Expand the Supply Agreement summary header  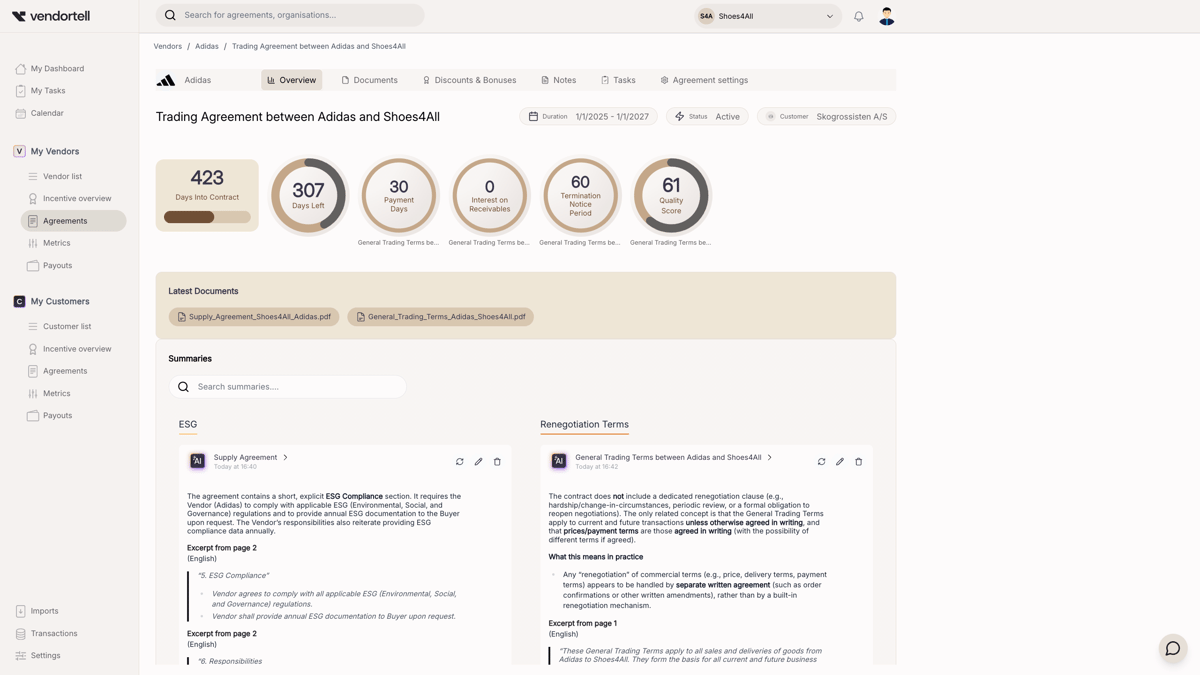pyautogui.click(x=285, y=457)
